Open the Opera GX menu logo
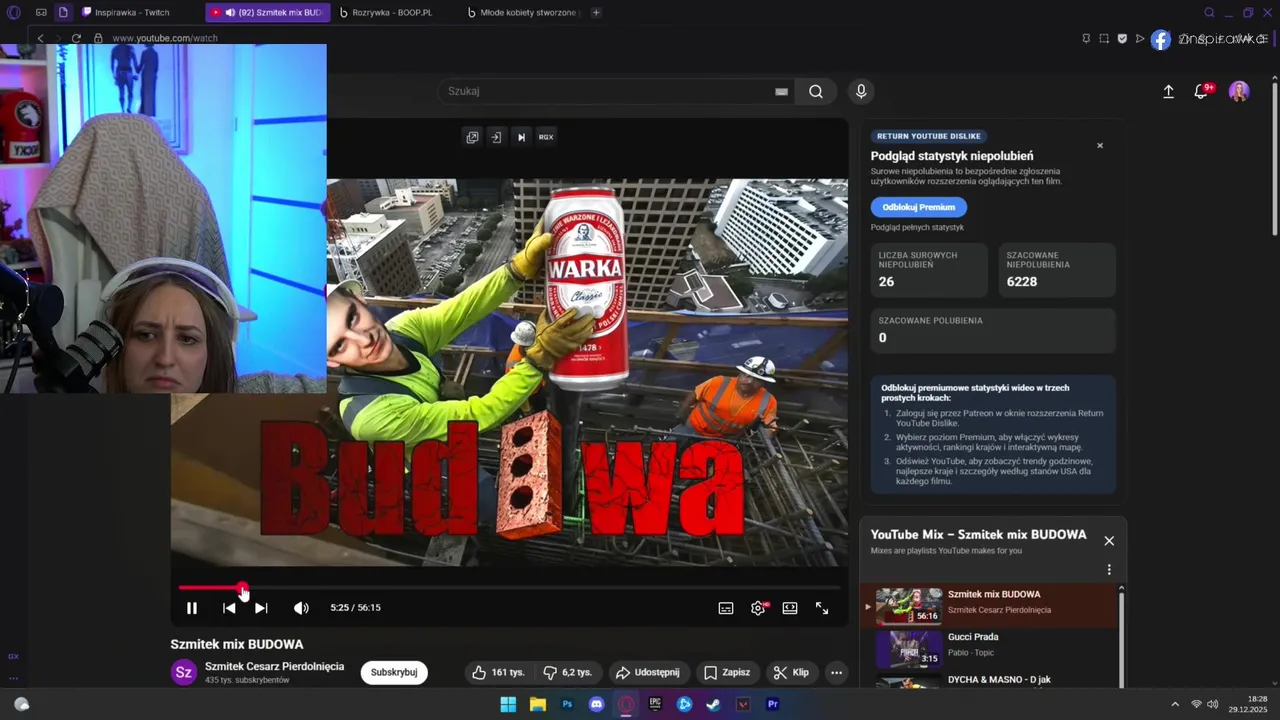 14,12
